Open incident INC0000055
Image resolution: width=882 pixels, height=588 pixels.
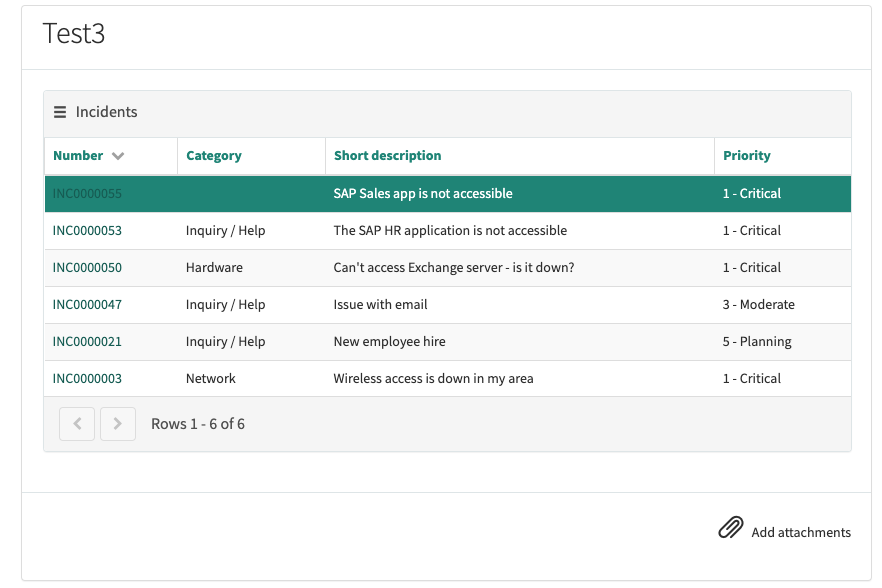(x=87, y=194)
